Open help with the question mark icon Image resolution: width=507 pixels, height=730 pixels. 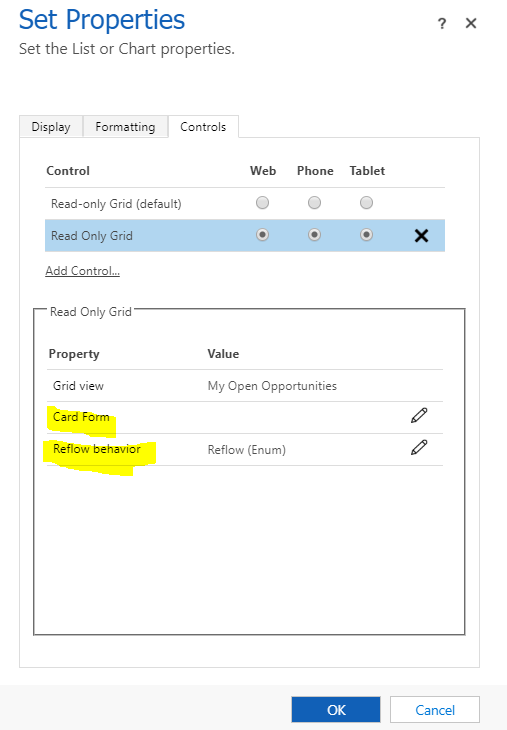click(442, 23)
